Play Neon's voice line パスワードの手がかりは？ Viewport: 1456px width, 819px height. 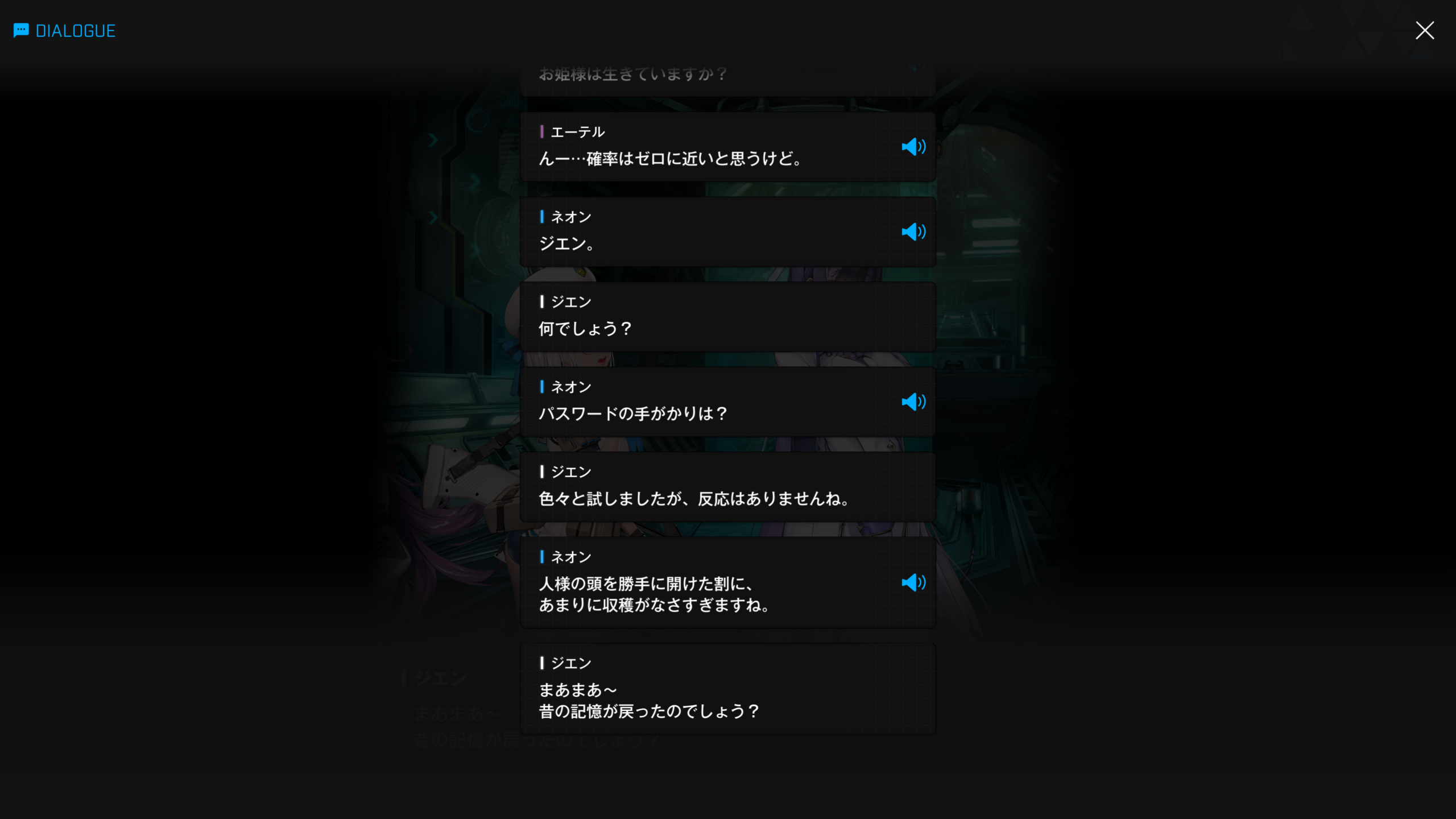(x=913, y=402)
